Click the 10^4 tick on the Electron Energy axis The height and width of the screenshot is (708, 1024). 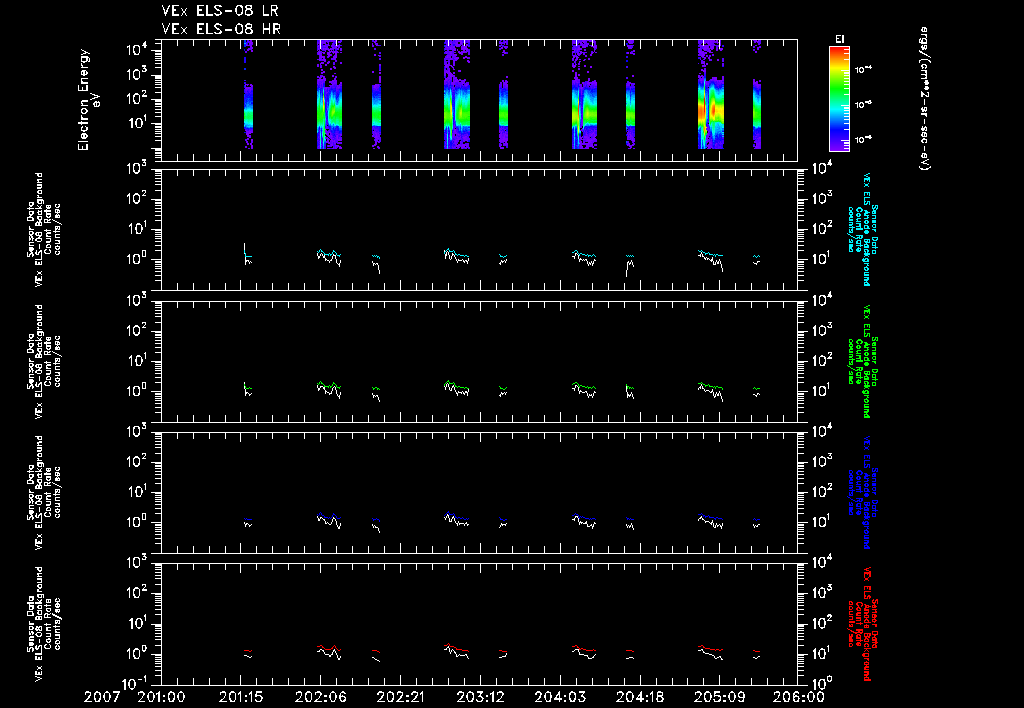coord(139,49)
